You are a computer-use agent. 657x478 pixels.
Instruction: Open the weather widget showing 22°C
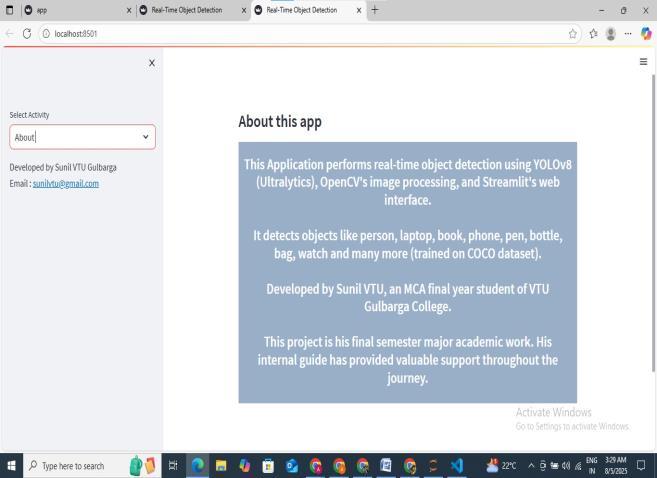pos(501,465)
